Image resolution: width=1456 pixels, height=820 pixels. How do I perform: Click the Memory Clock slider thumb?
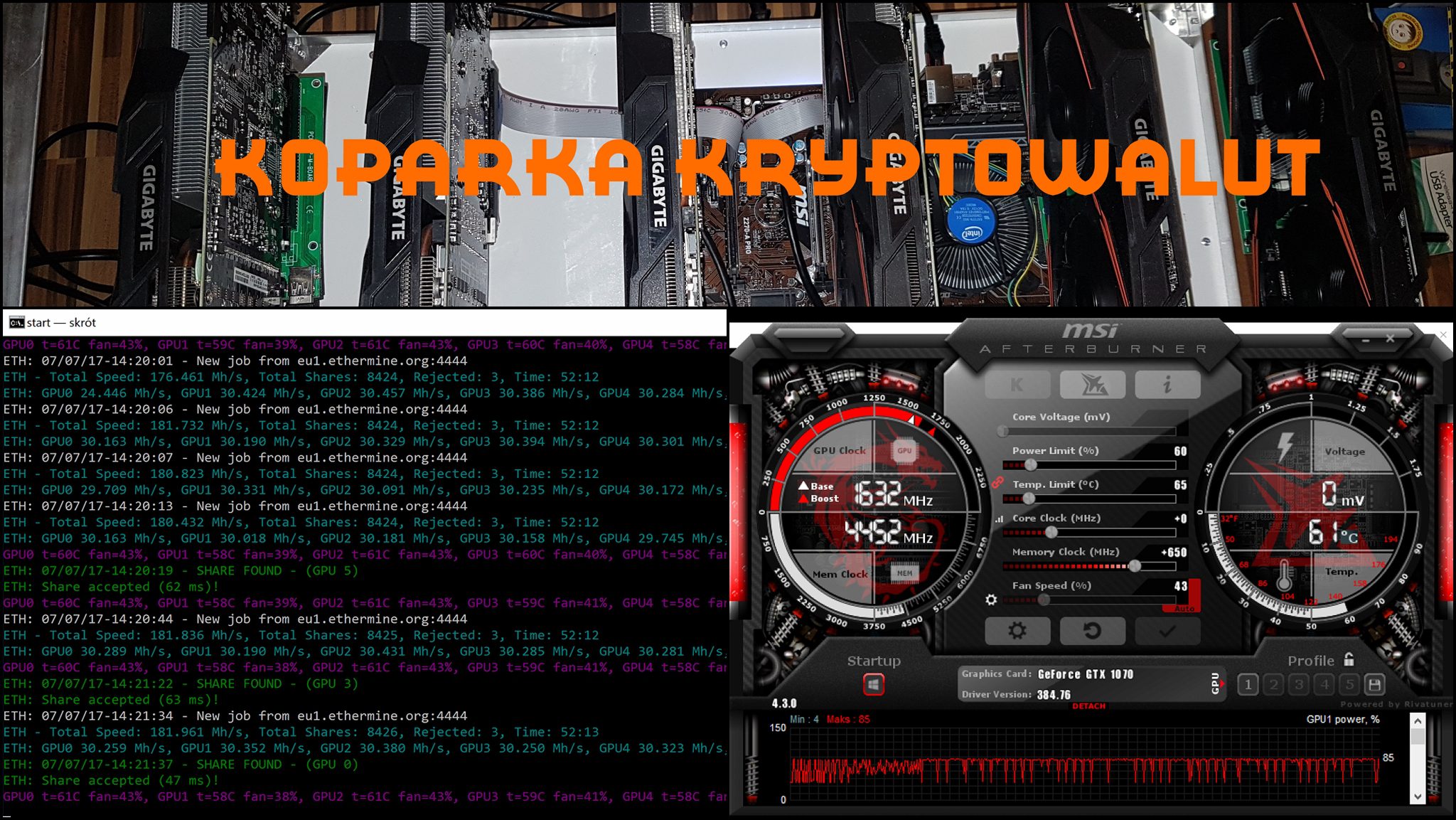[1135, 565]
